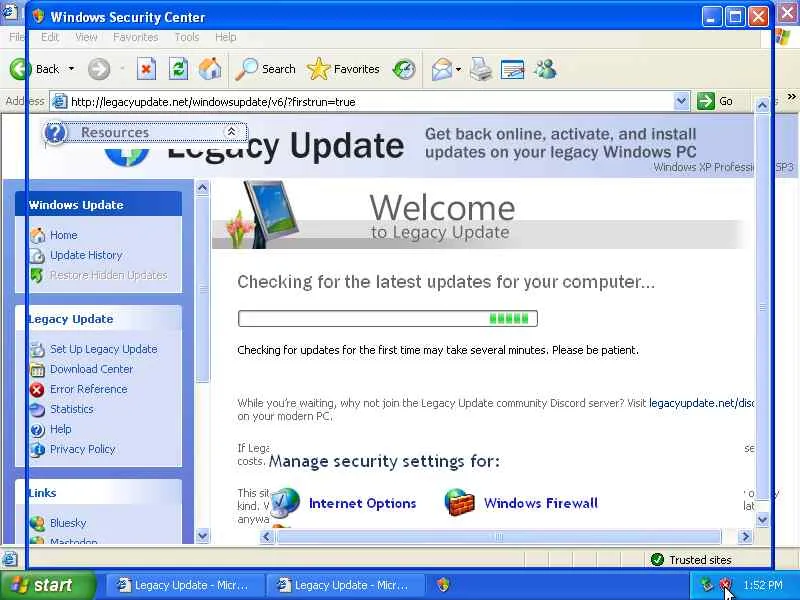Stop page loading with red X icon
This screenshot has height=600, width=800.
146,69
